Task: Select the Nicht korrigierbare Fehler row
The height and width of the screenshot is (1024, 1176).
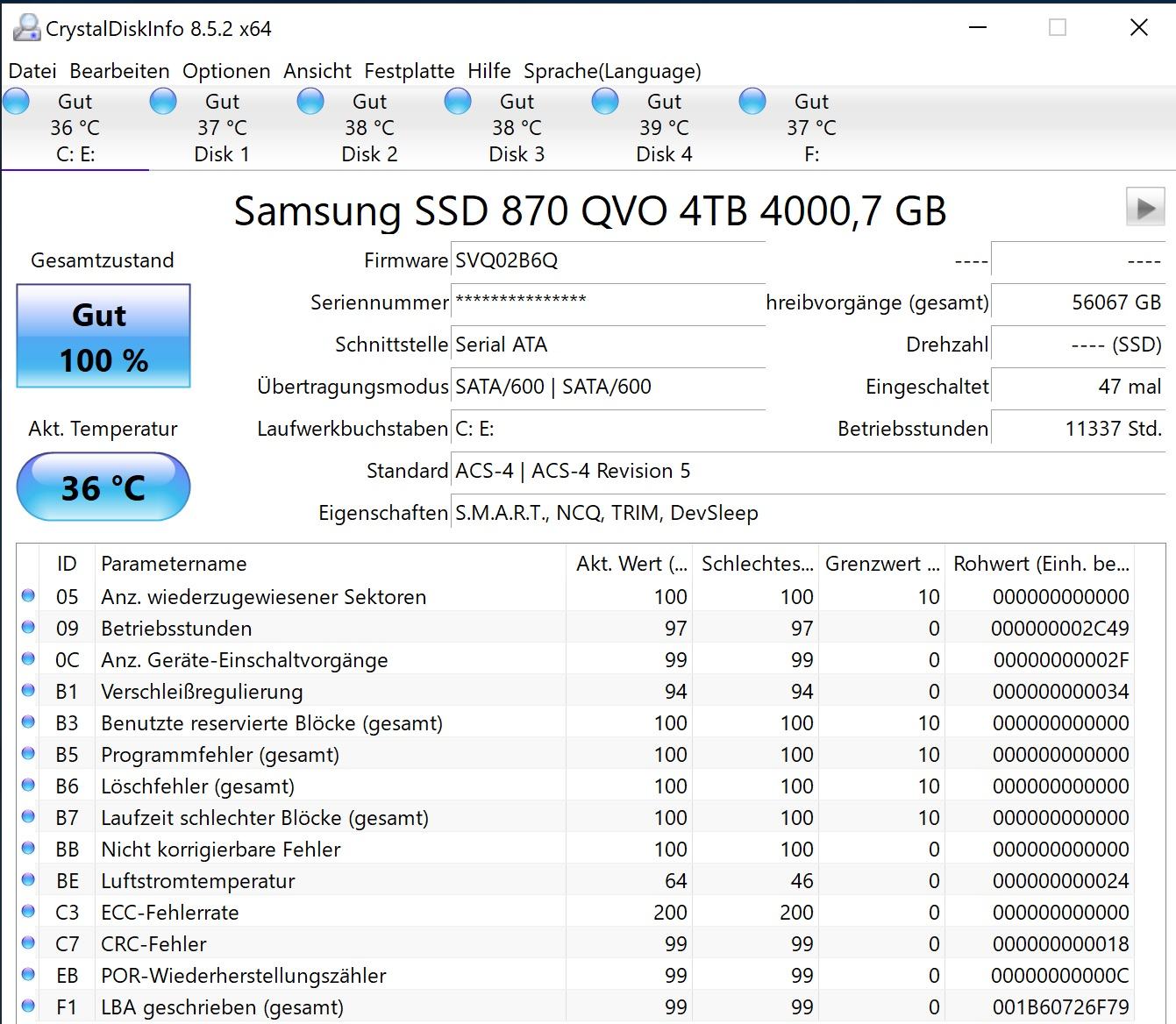Action: tap(575, 849)
